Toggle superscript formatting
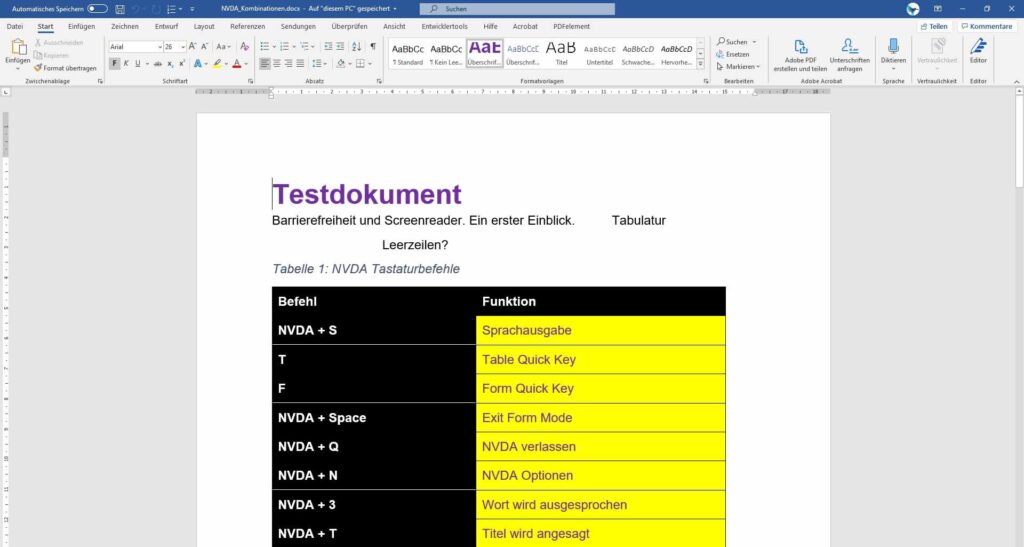The width and height of the screenshot is (1024, 547). click(182, 63)
